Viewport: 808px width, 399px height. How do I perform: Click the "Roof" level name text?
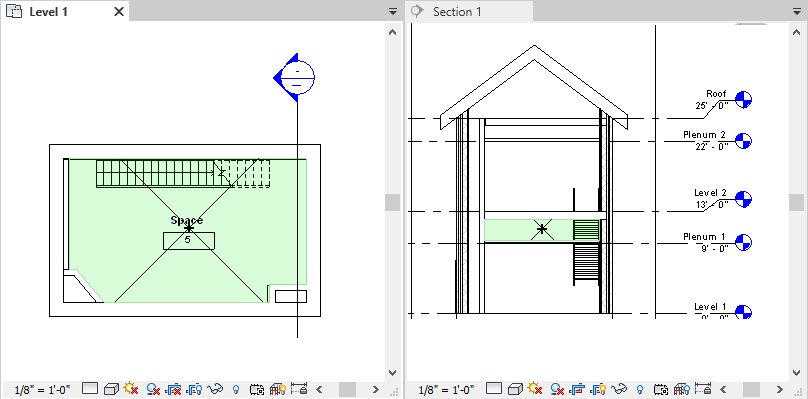tap(716, 94)
